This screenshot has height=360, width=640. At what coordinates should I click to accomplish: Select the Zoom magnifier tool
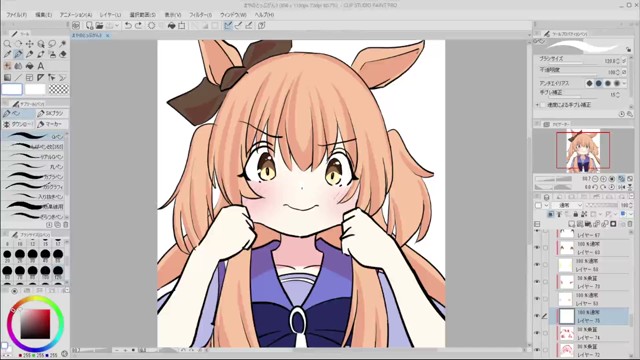7,44
